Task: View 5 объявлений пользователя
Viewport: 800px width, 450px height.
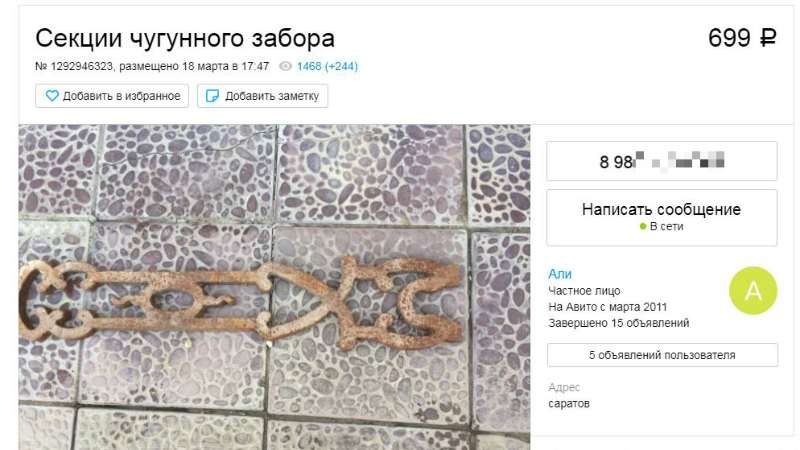Action: pyautogui.click(x=662, y=355)
